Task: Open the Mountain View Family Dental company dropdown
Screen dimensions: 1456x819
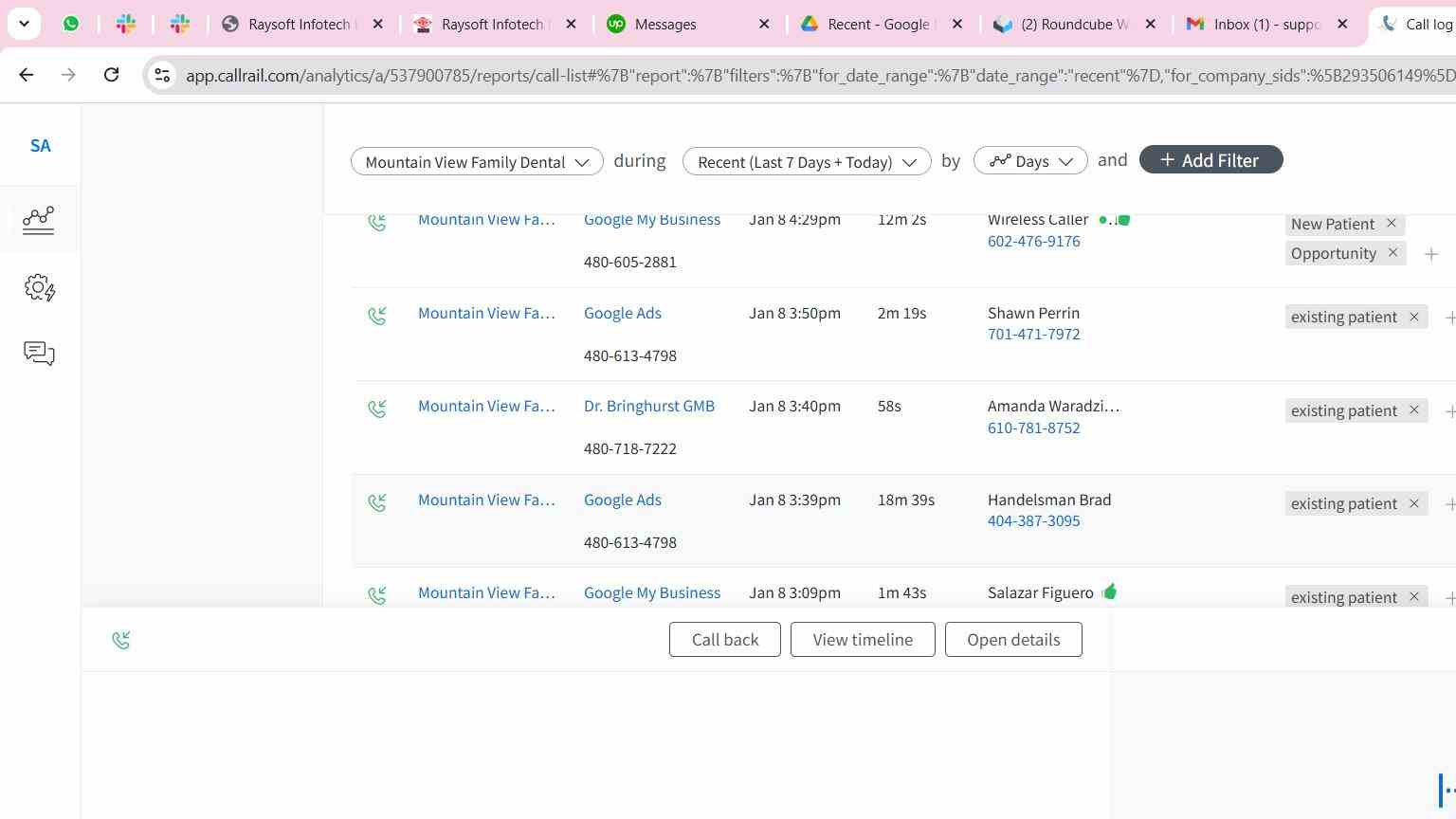Action: pos(477,162)
